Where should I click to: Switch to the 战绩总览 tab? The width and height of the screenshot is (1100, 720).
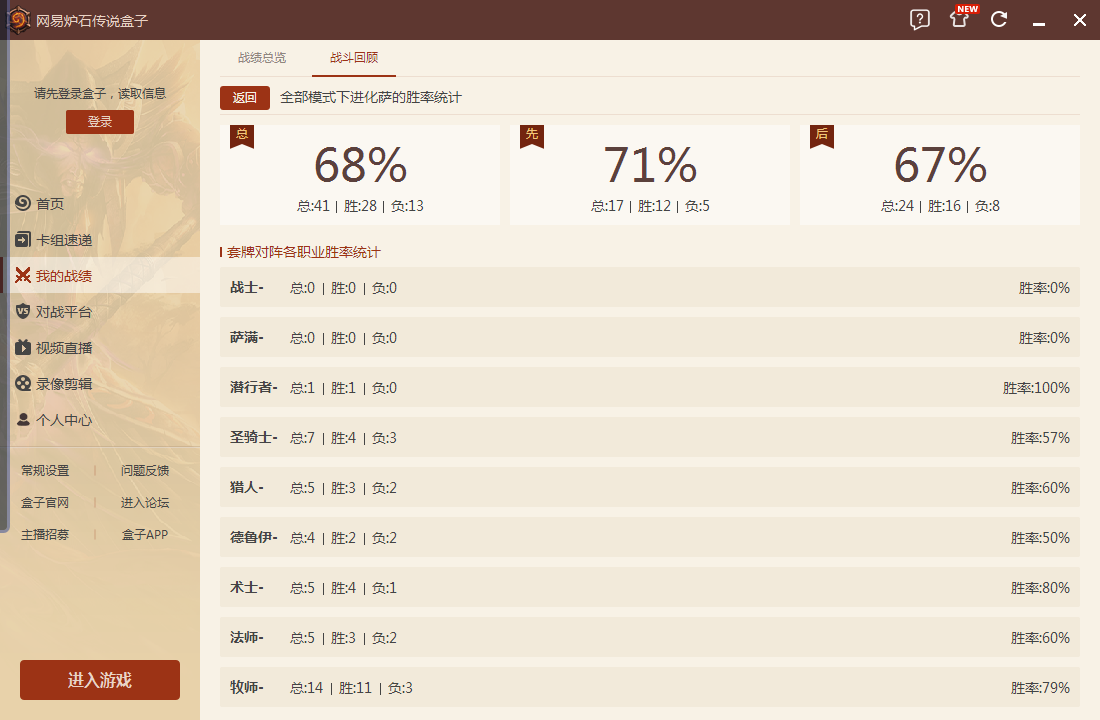(262, 58)
